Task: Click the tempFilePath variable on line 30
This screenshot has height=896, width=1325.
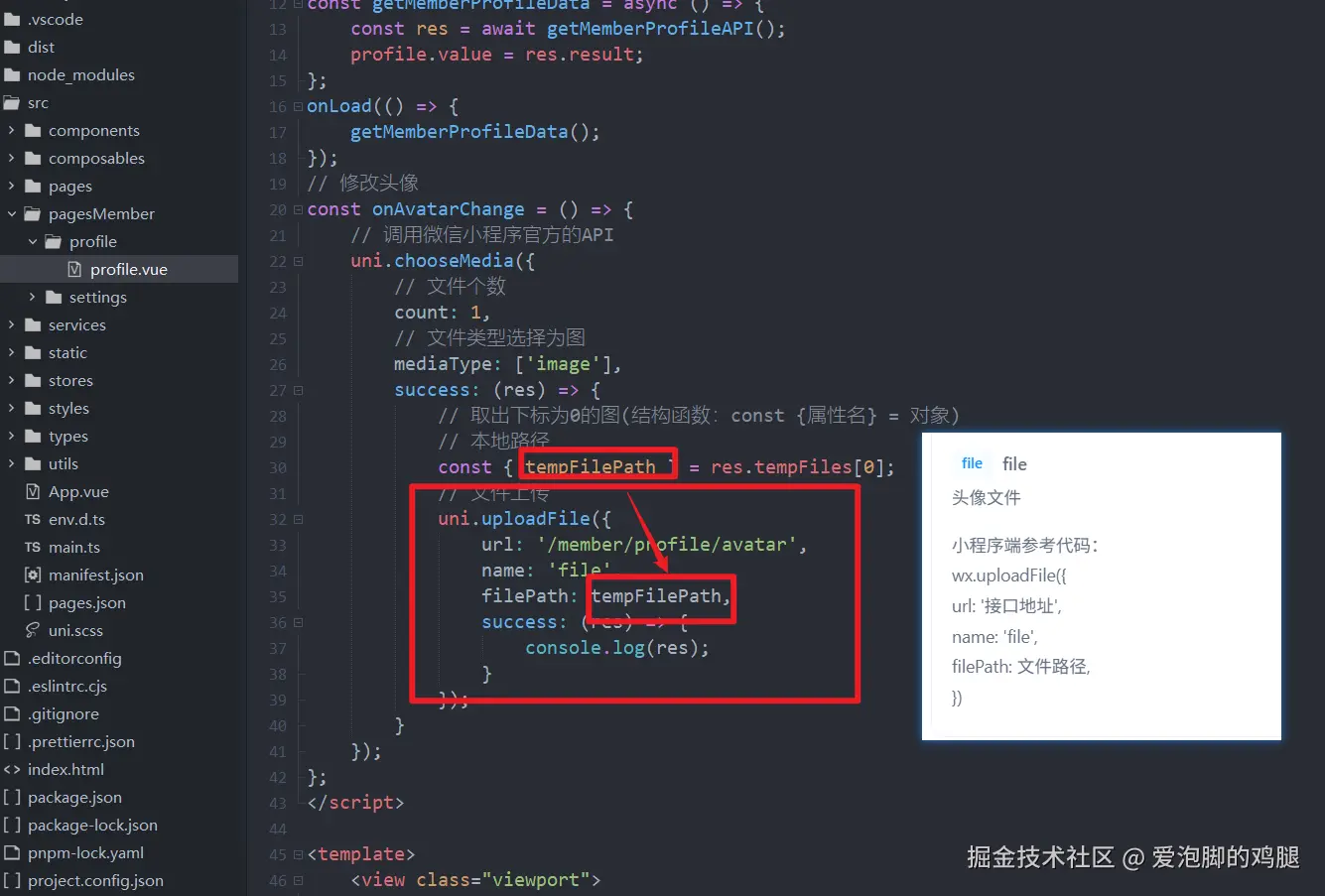Action: click(x=591, y=466)
